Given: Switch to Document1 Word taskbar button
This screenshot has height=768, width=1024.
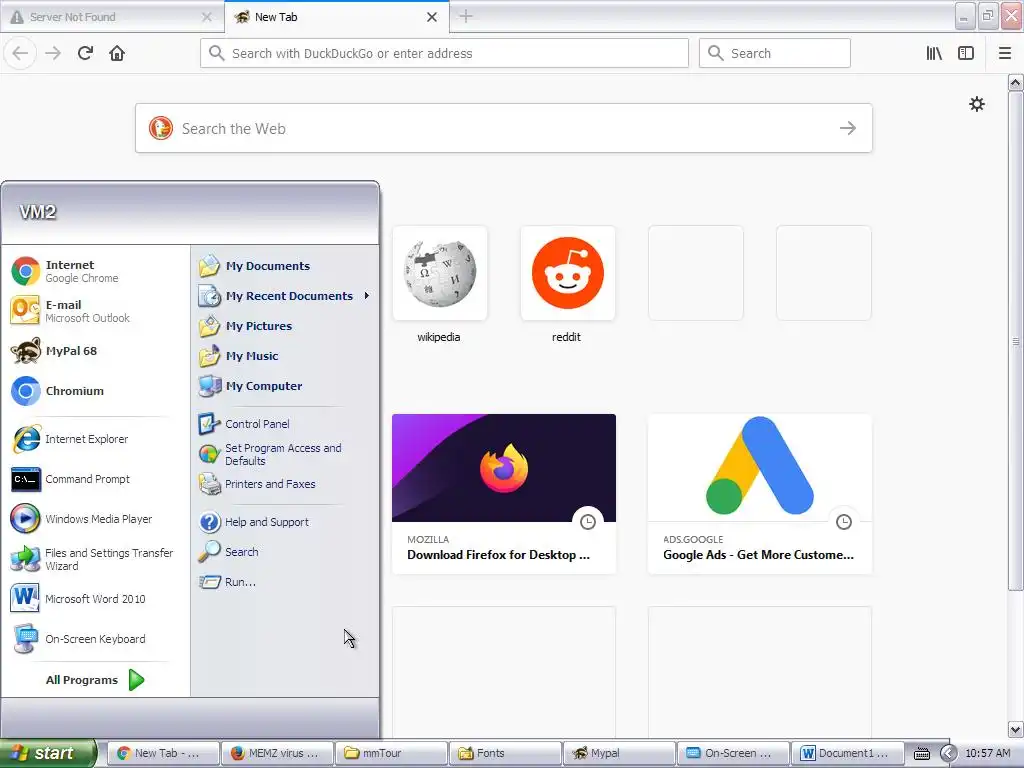Looking at the screenshot, I should (x=848, y=753).
